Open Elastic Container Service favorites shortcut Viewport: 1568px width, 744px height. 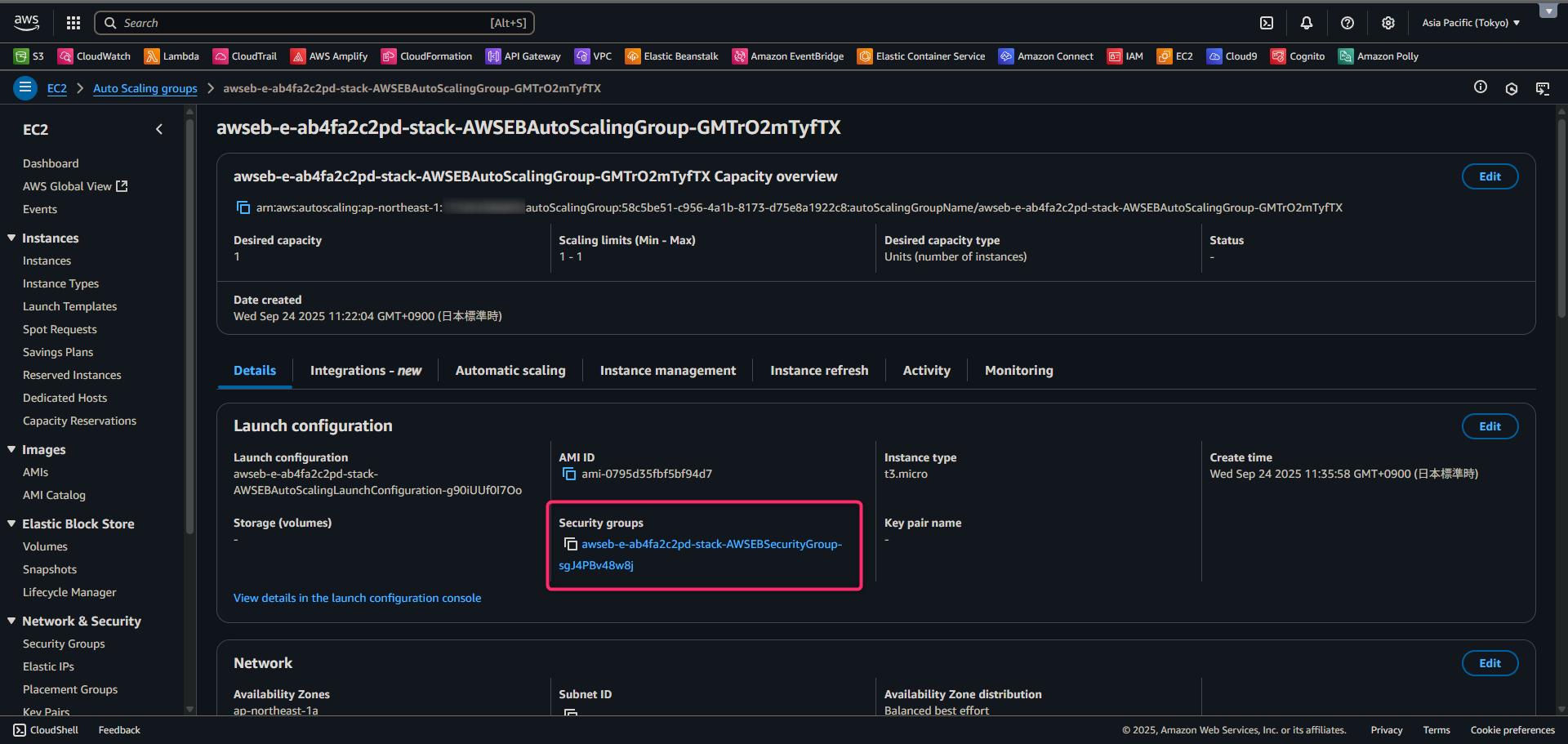point(921,56)
